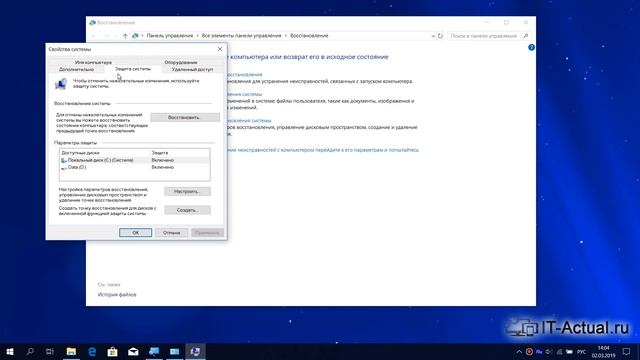Click the Отмена button
640x360 pixels.
pos(171,233)
